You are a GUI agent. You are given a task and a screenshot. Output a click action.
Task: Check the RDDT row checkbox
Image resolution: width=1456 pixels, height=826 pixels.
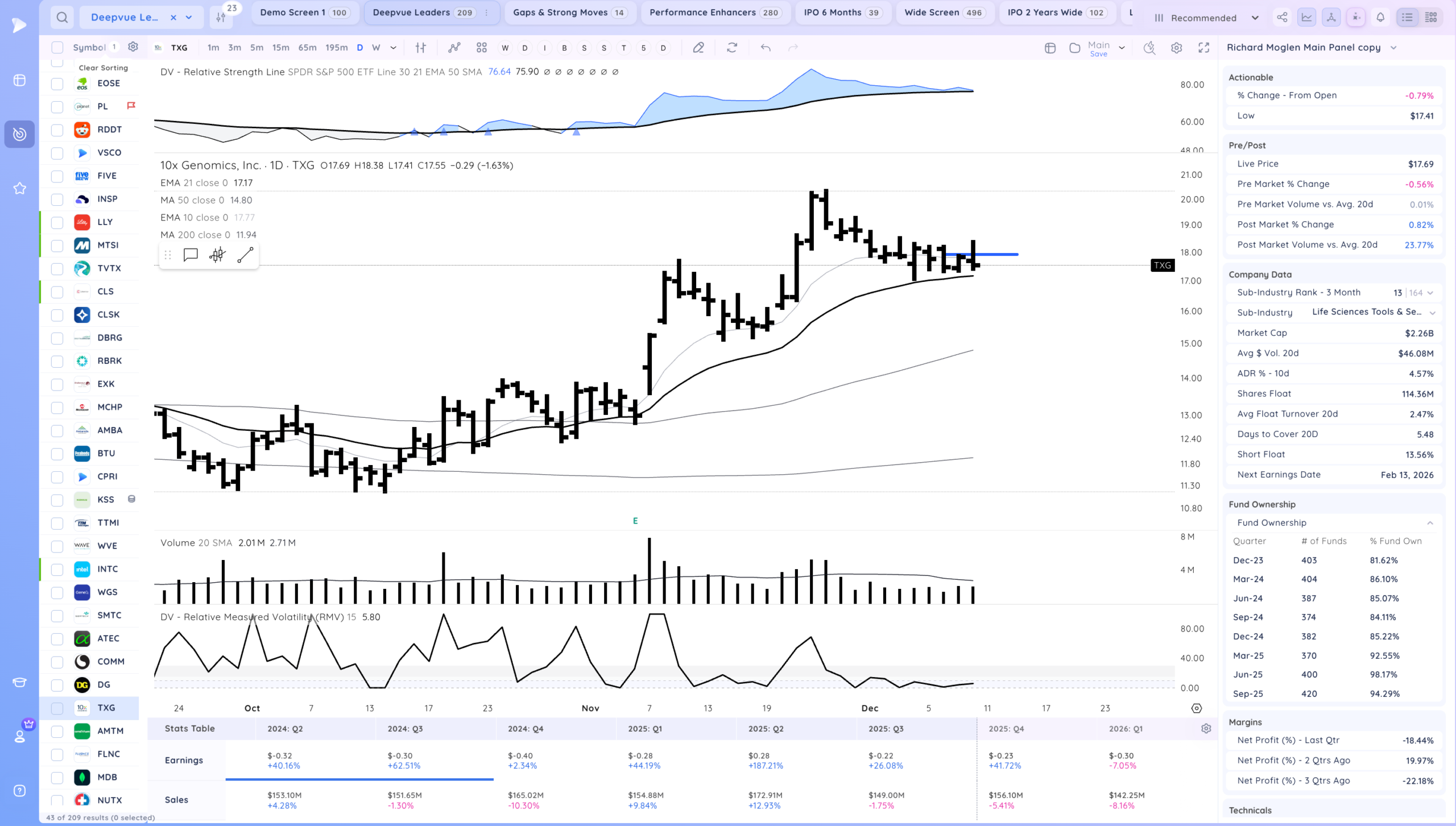tap(57, 130)
